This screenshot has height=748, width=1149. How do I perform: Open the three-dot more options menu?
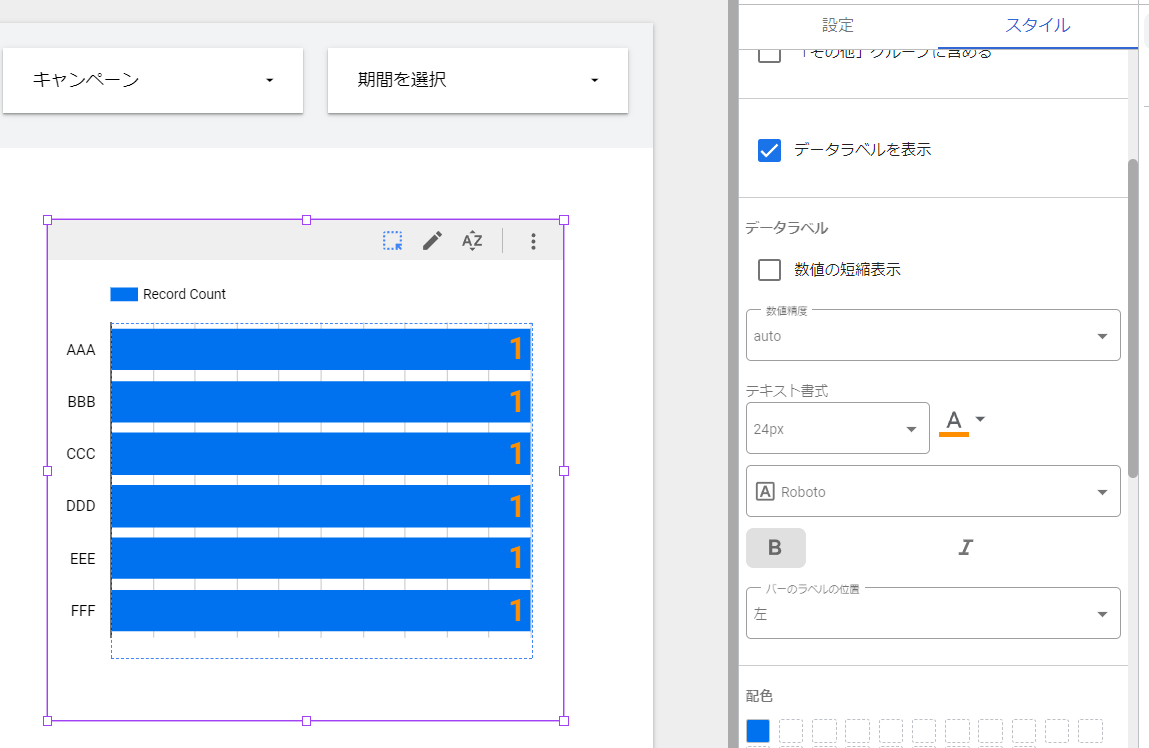coord(533,241)
